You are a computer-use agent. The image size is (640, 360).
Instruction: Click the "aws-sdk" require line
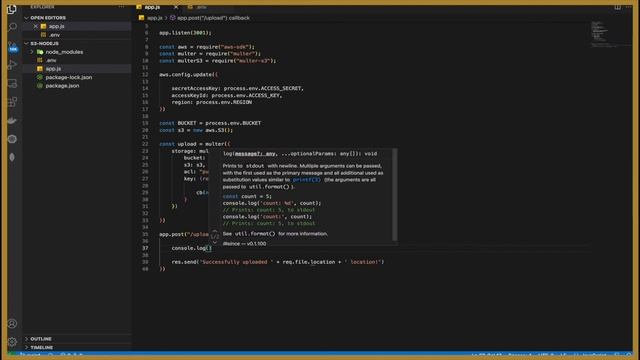click(x=207, y=47)
